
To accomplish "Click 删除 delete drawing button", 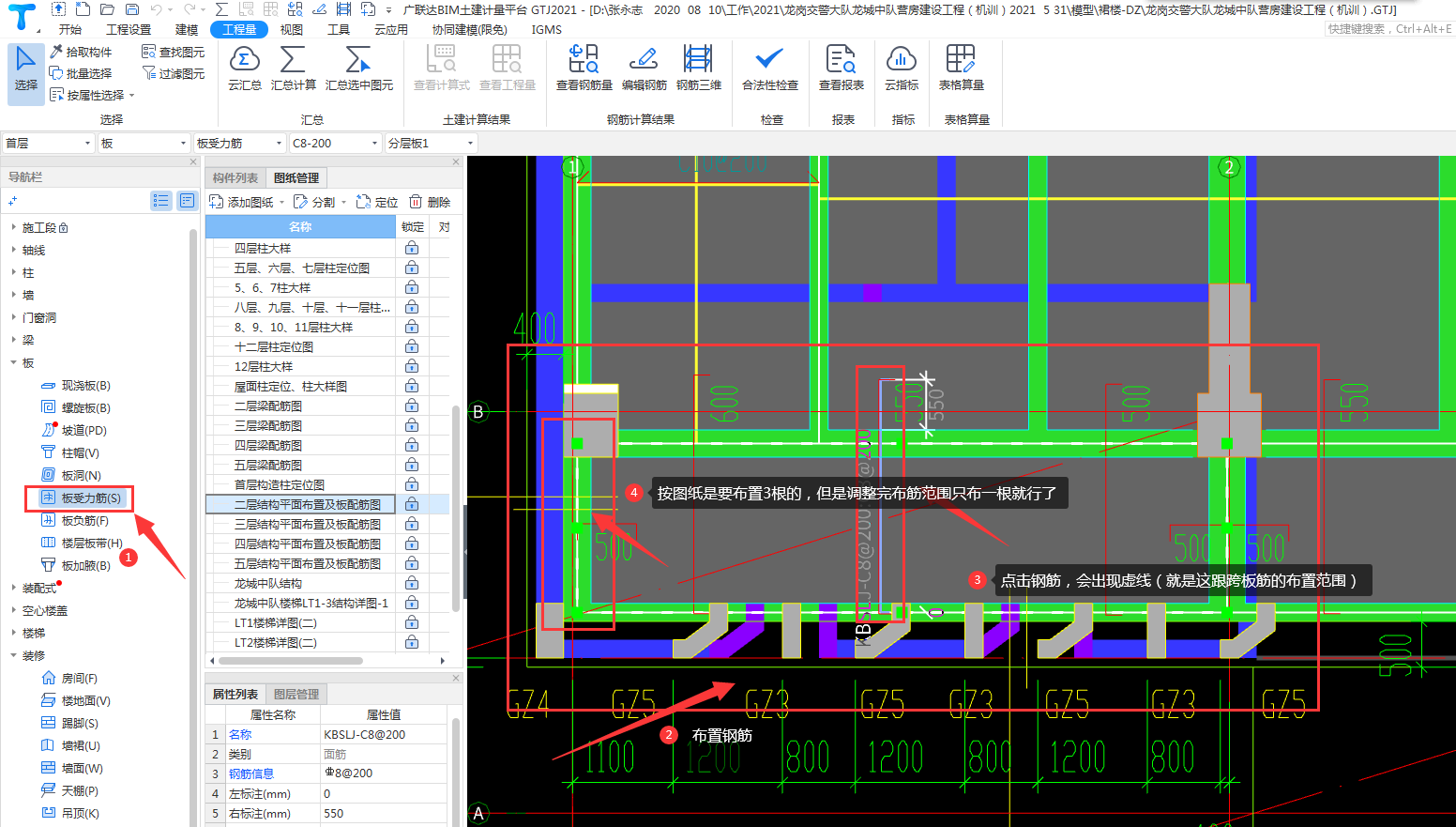I will point(430,202).
